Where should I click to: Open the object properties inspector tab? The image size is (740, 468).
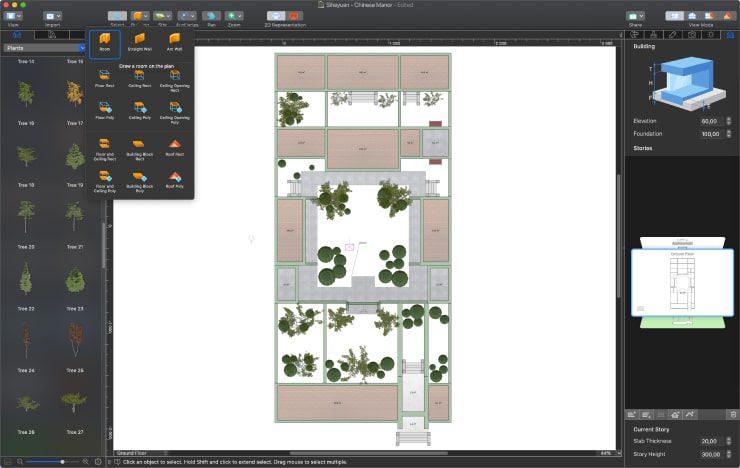[635, 34]
